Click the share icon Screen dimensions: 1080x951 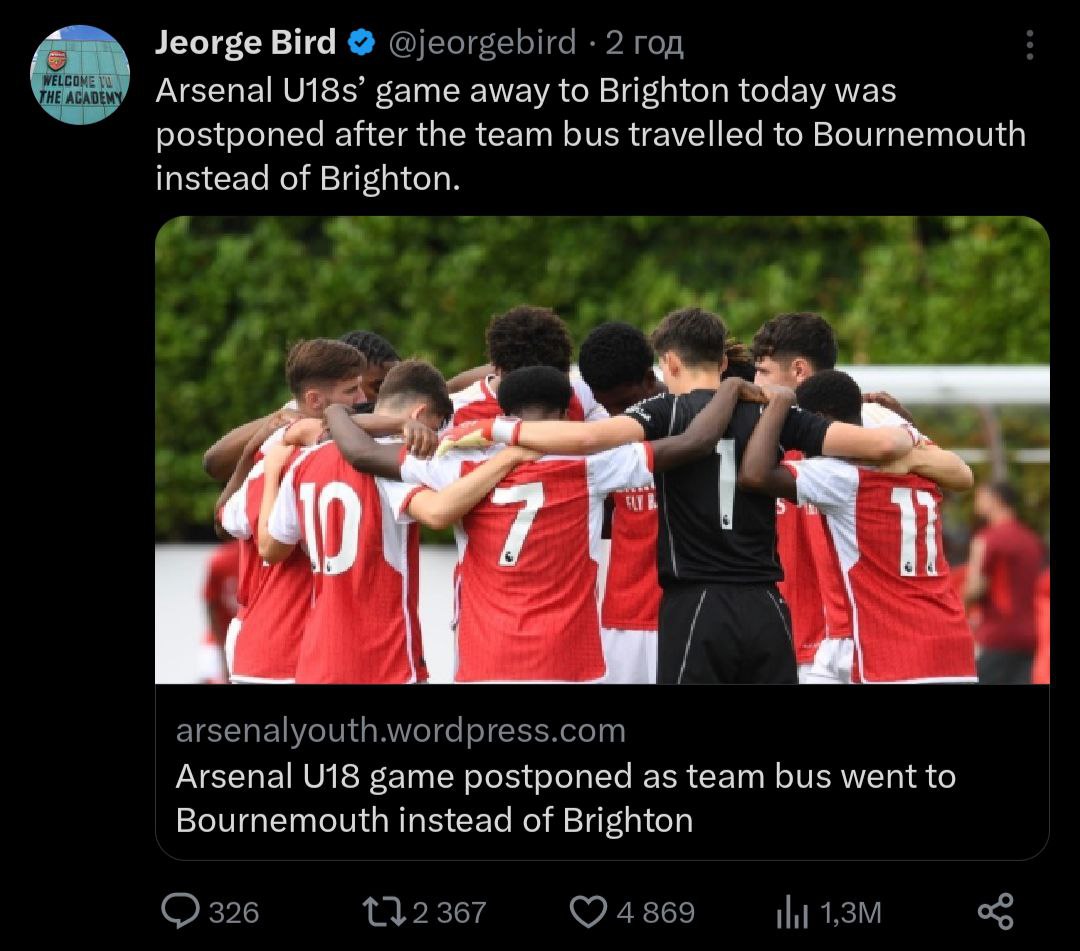995,911
